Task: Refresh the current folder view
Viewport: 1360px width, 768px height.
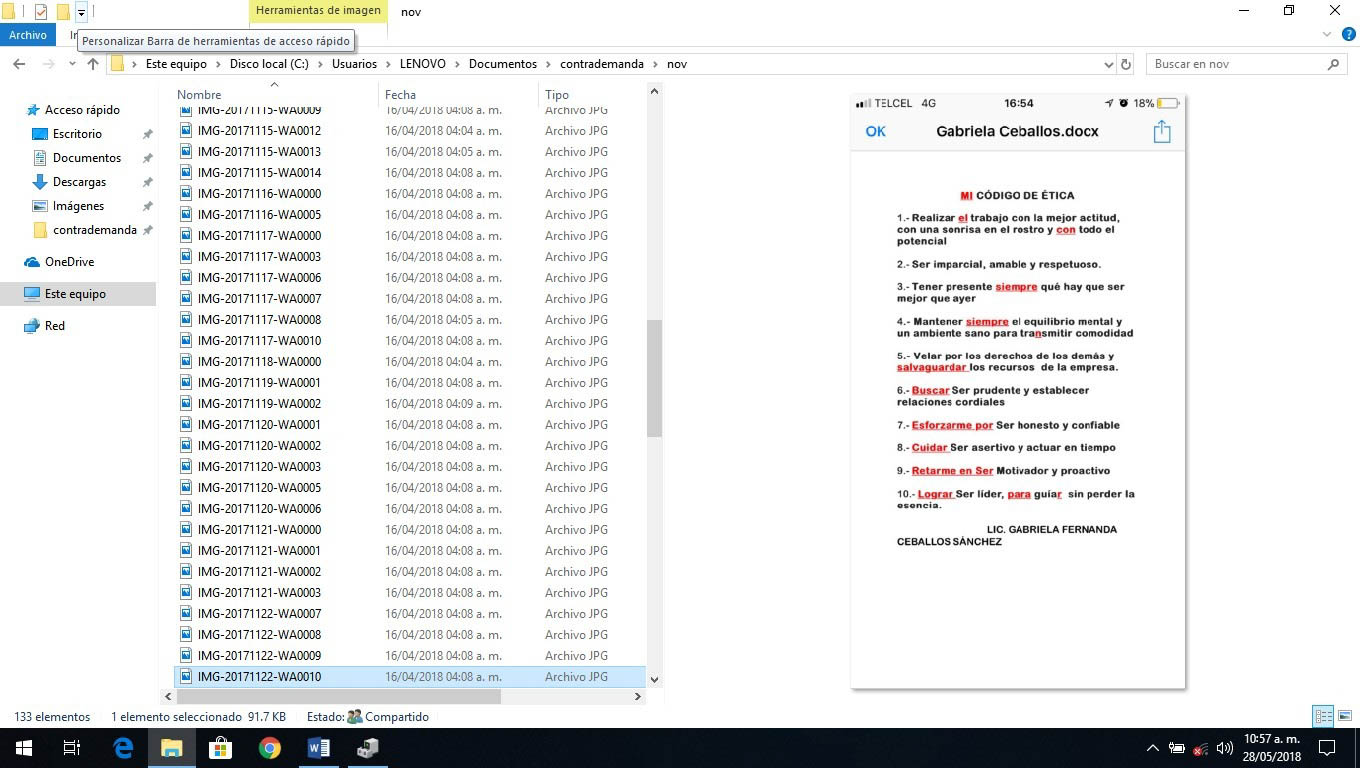Action: tap(1126, 64)
